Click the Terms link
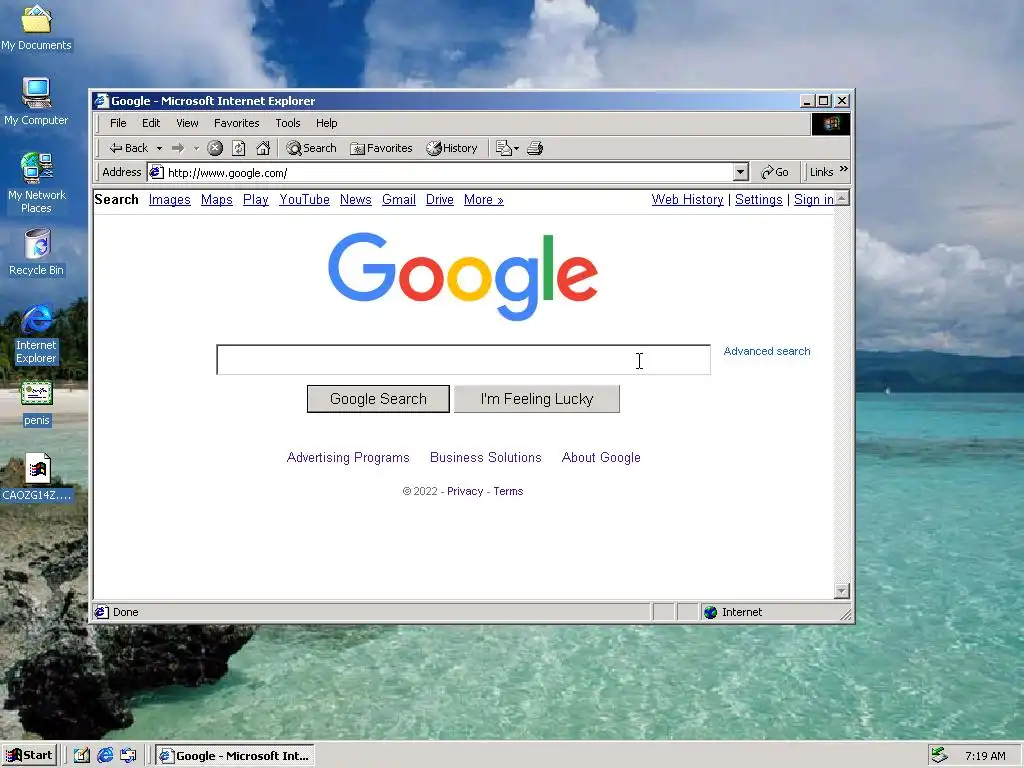The width and height of the screenshot is (1024, 768). click(x=508, y=491)
